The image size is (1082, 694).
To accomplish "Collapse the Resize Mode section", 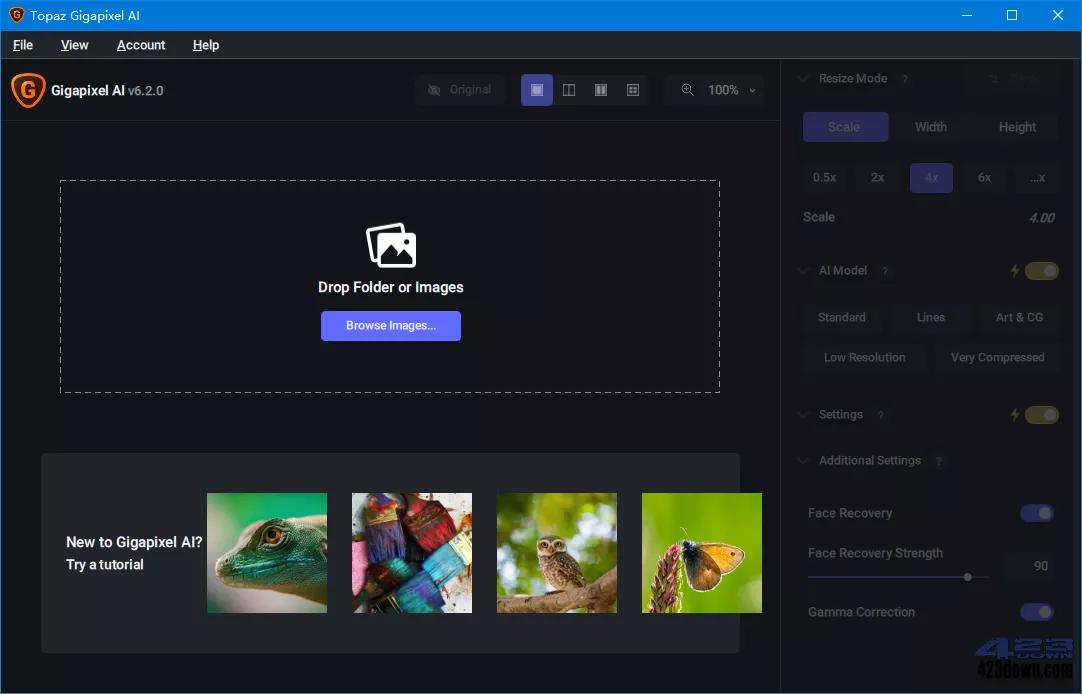I will [x=803, y=79].
